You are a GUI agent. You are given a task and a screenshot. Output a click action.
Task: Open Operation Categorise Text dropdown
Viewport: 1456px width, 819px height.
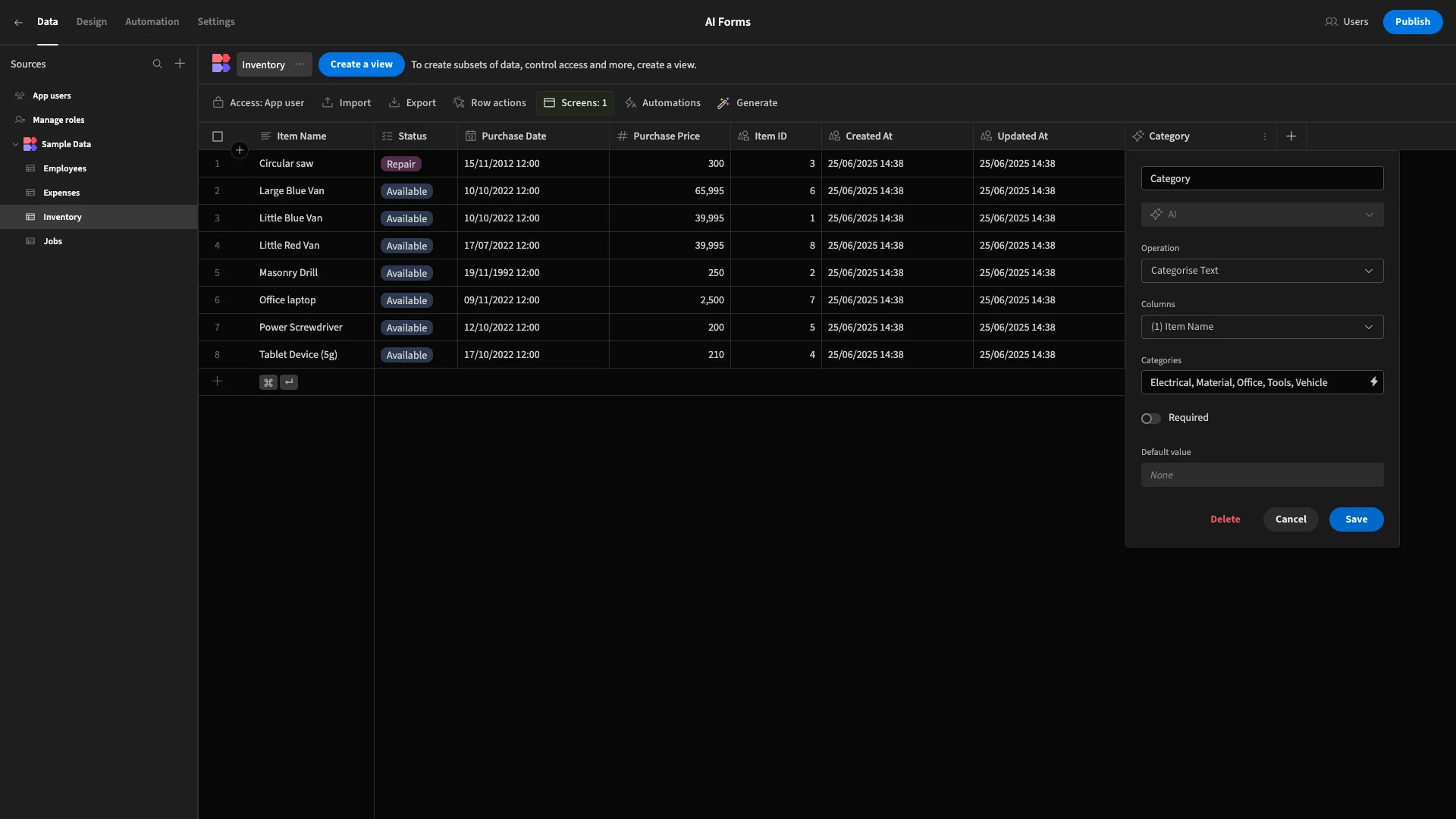coord(1262,271)
